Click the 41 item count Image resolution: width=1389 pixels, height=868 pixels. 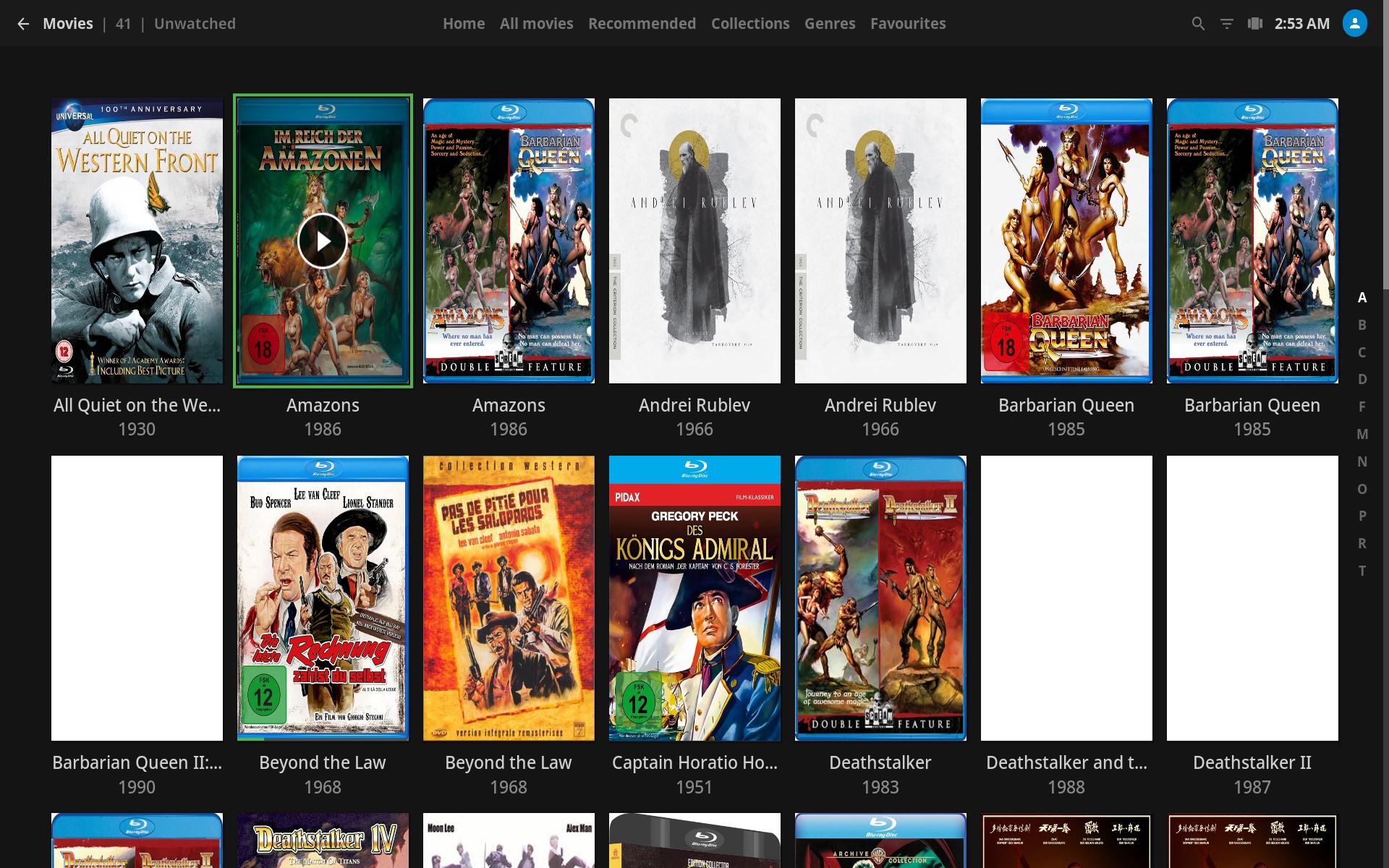click(x=124, y=24)
